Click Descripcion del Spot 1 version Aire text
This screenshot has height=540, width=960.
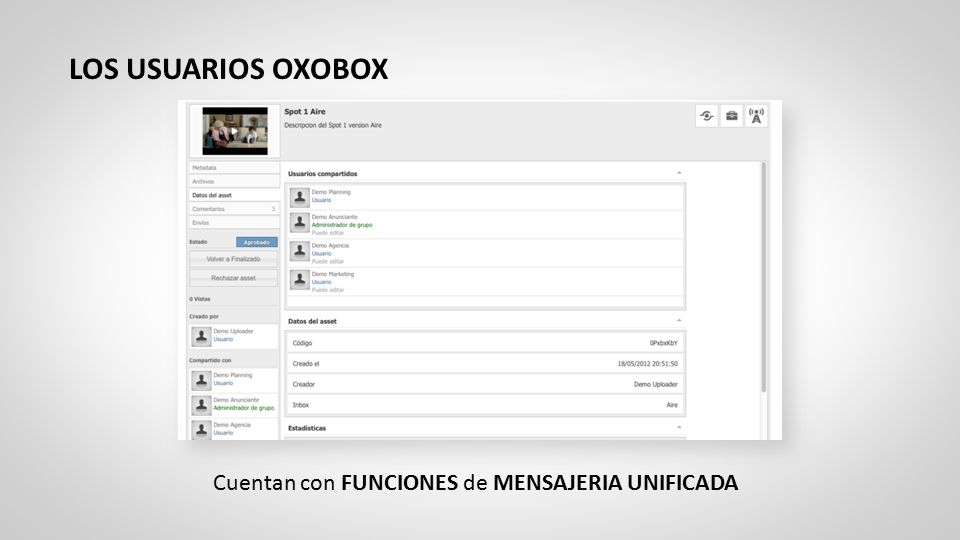coord(333,126)
